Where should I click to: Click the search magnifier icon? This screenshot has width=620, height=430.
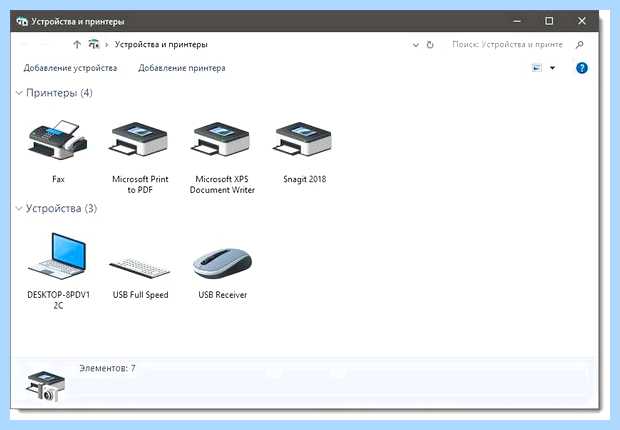[x=580, y=45]
